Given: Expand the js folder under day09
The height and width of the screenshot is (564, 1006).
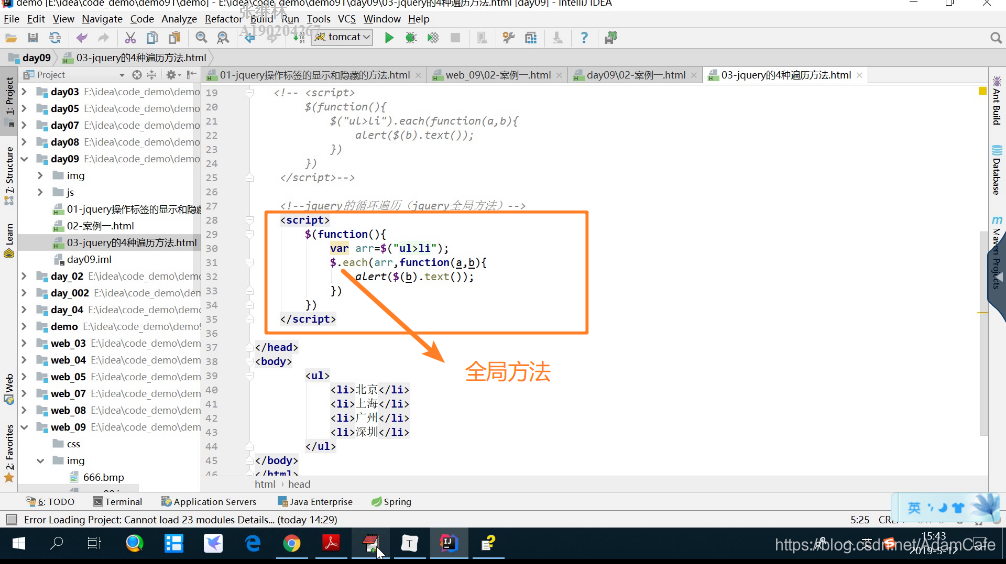Looking at the screenshot, I should (x=40, y=192).
